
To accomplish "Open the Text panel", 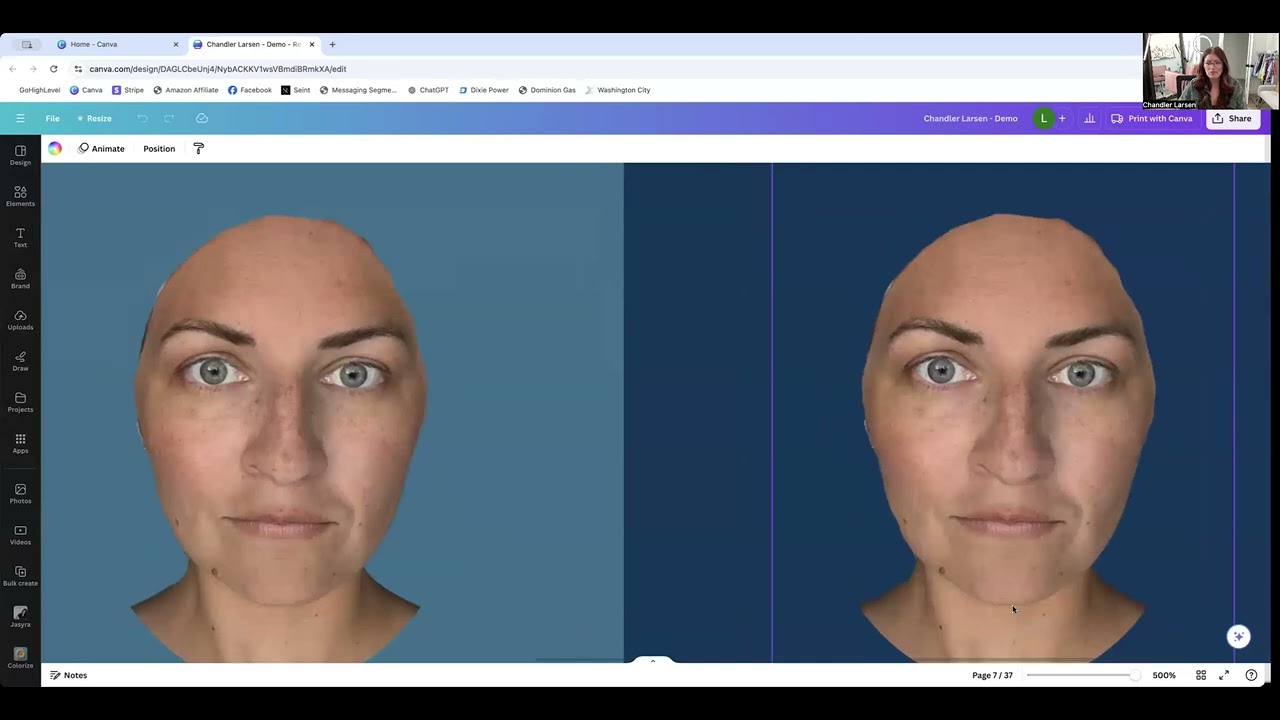I will (20, 237).
